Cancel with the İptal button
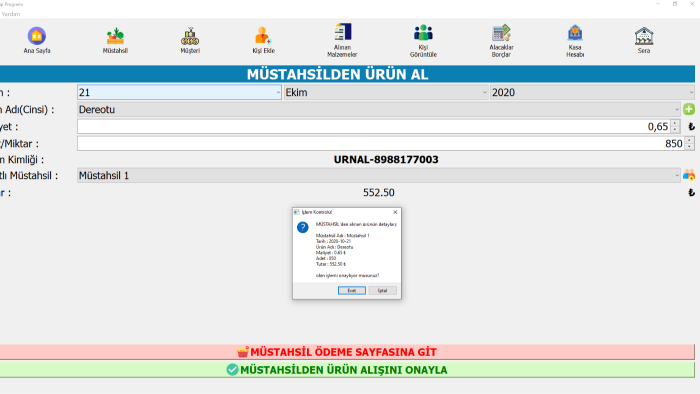Screen dimensions: 700x394 coord(383,290)
